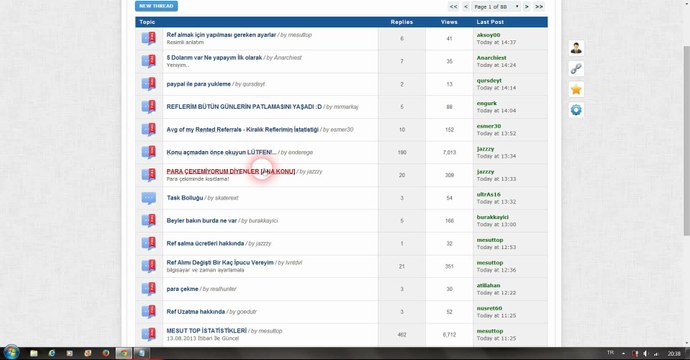This screenshot has height=360, width=690.
Task: Open thread 'Task Bolluğu'
Action: [x=185, y=198]
